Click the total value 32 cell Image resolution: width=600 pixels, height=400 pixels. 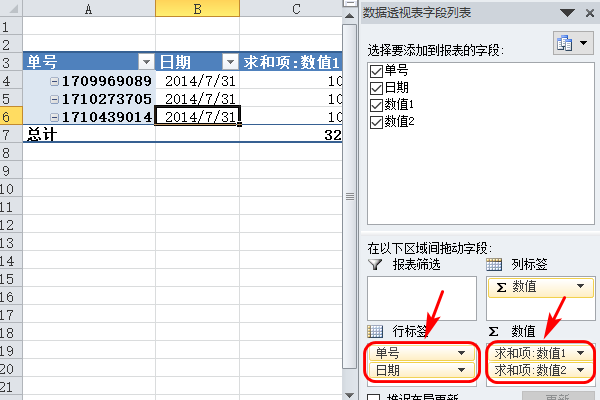point(291,134)
